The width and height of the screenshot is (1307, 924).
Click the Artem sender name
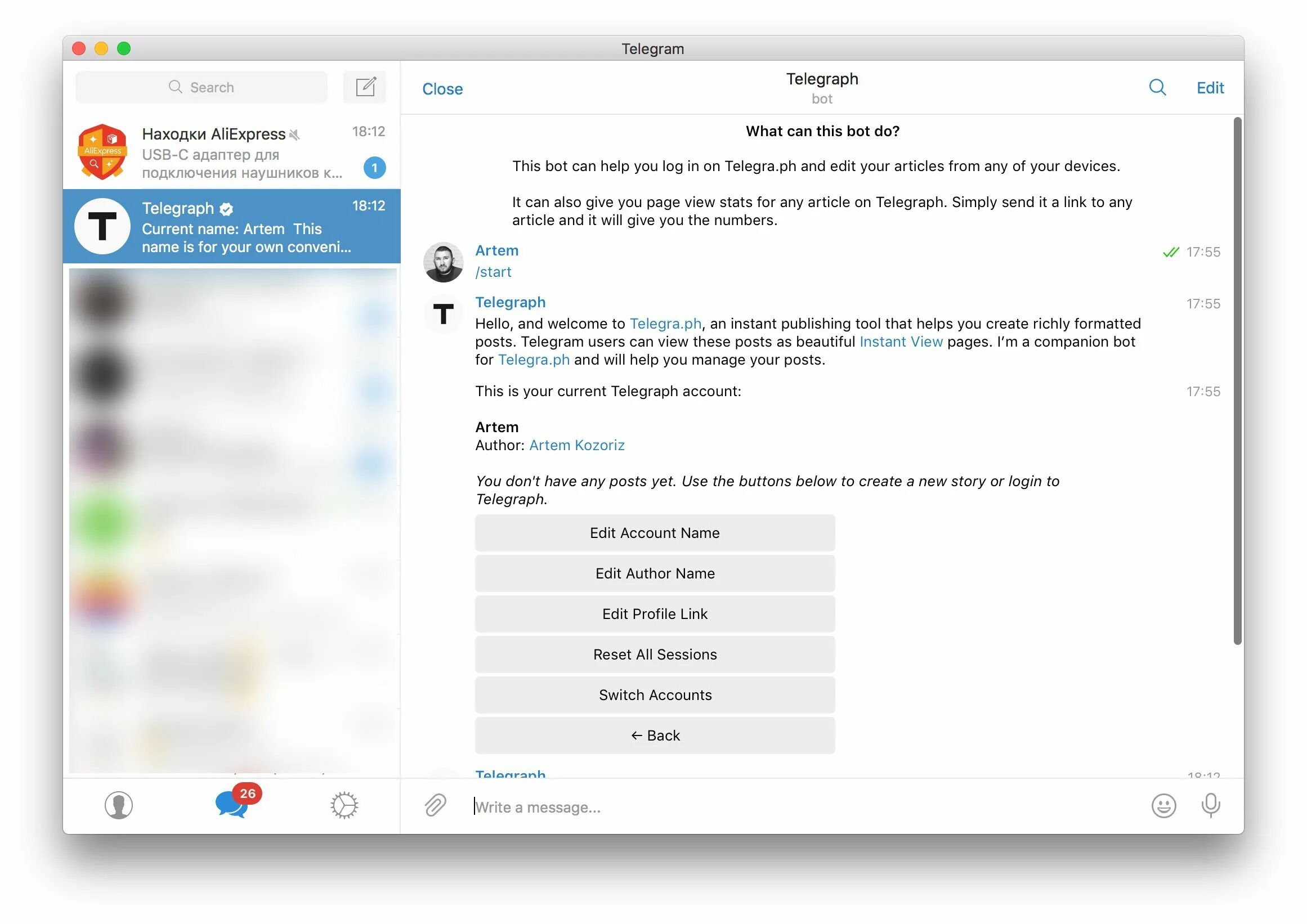coord(496,250)
